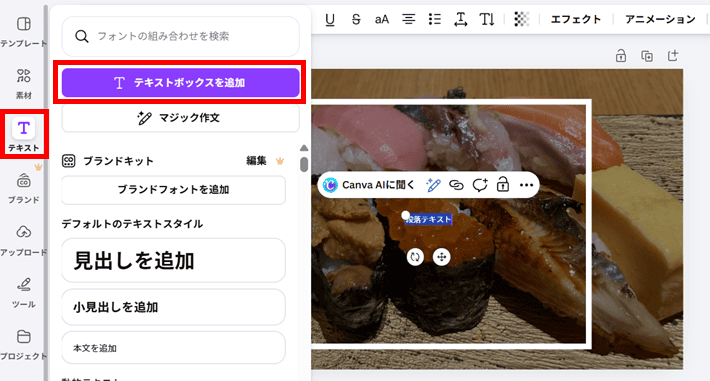
Task: Lock the page with top padlock icon
Action: click(x=621, y=56)
